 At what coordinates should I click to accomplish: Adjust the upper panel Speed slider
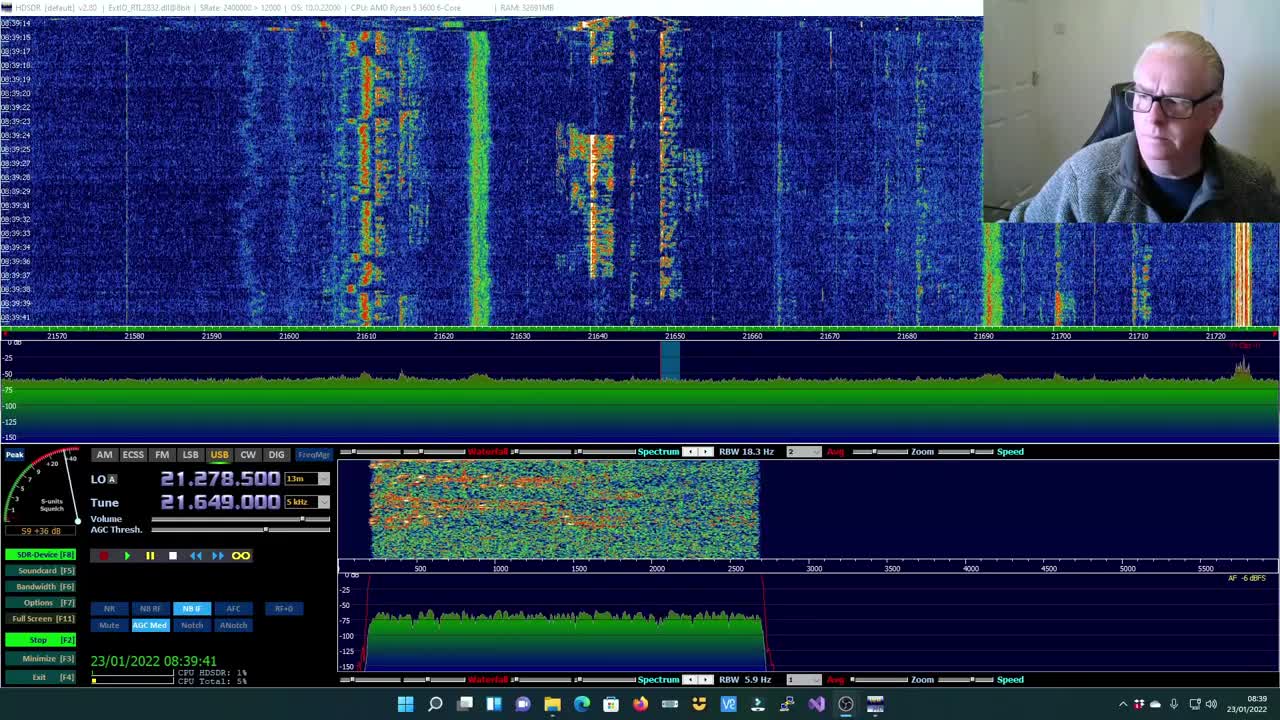[x=965, y=452]
